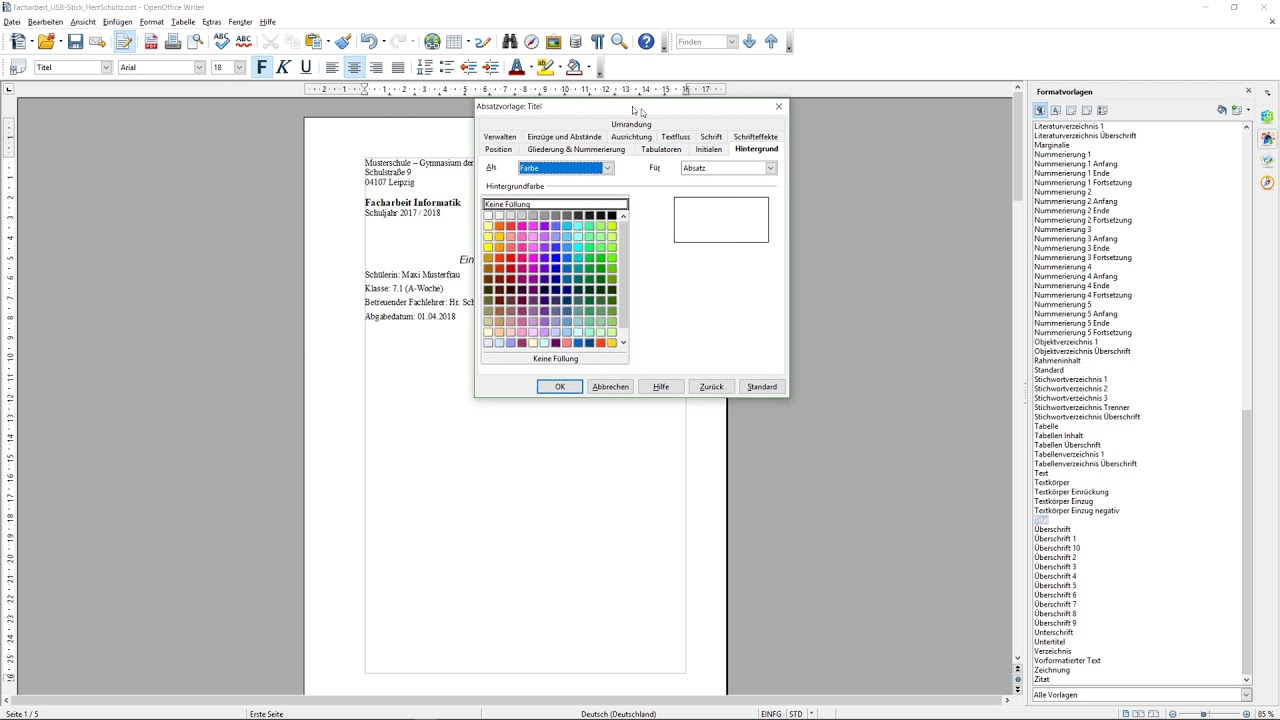
Task: Open the Für 'Absatz' dropdown
Action: pyautogui.click(x=771, y=168)
